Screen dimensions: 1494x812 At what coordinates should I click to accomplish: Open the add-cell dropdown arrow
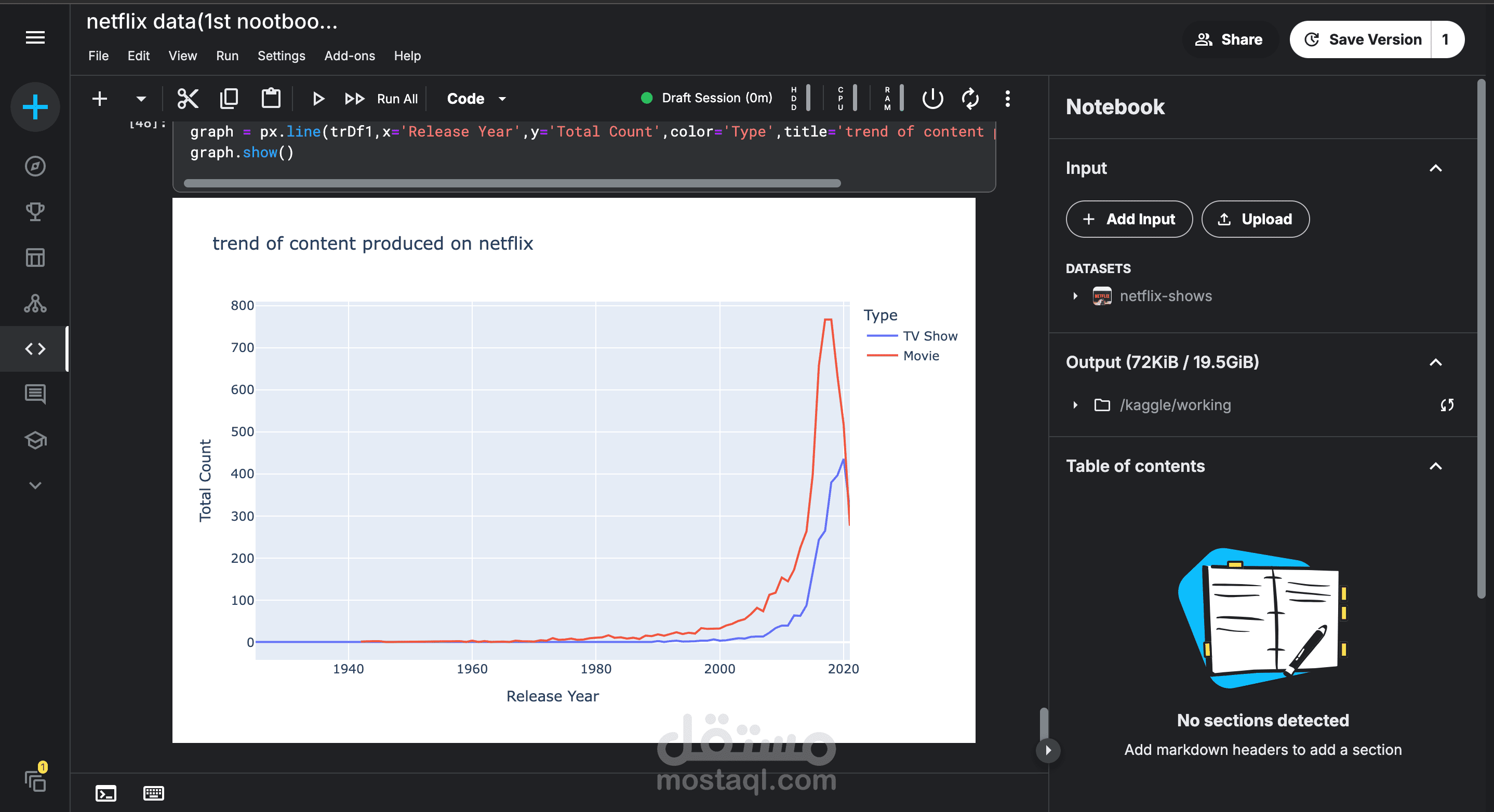[141, 99]
